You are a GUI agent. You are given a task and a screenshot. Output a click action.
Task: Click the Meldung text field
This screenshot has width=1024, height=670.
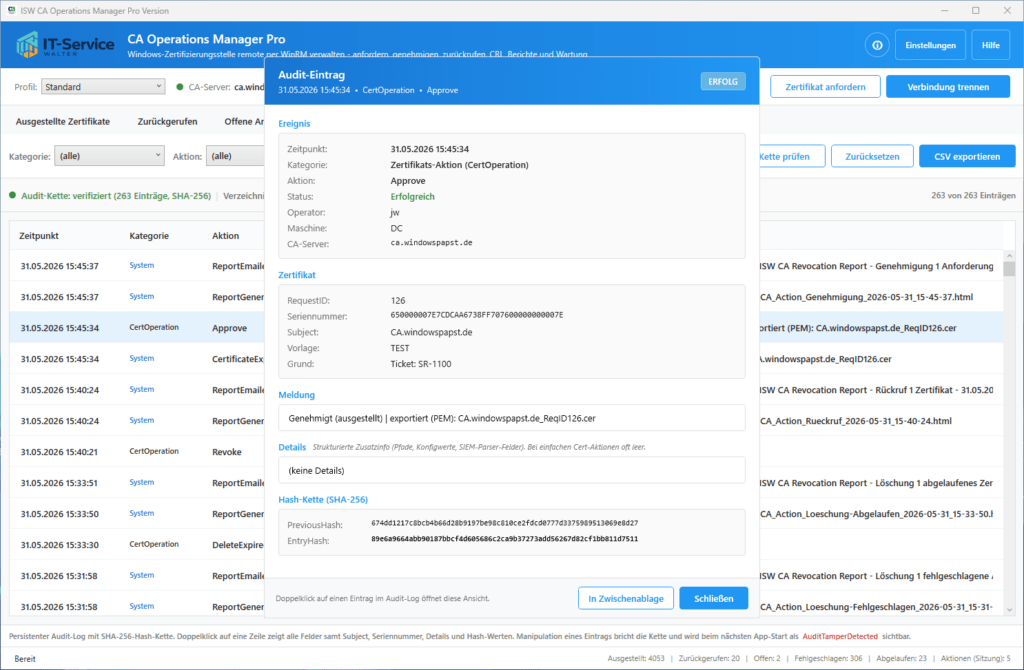point(511,418)
